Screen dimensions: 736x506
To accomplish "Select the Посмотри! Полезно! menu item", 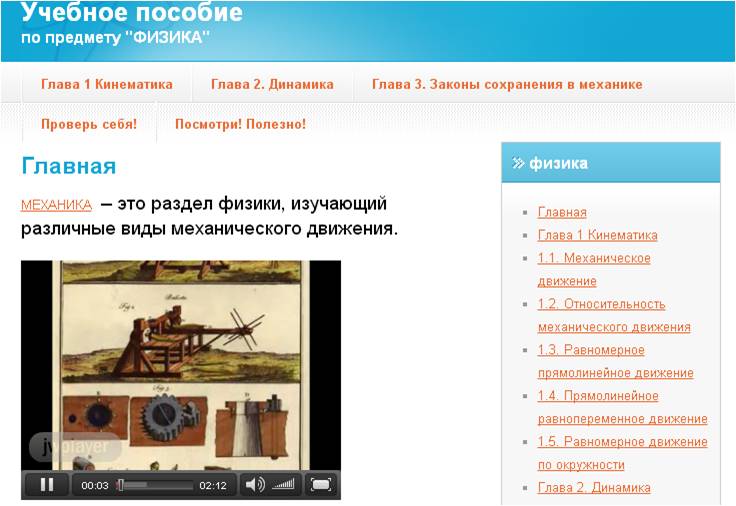I will pyautogui.click(x=240, y=125).
